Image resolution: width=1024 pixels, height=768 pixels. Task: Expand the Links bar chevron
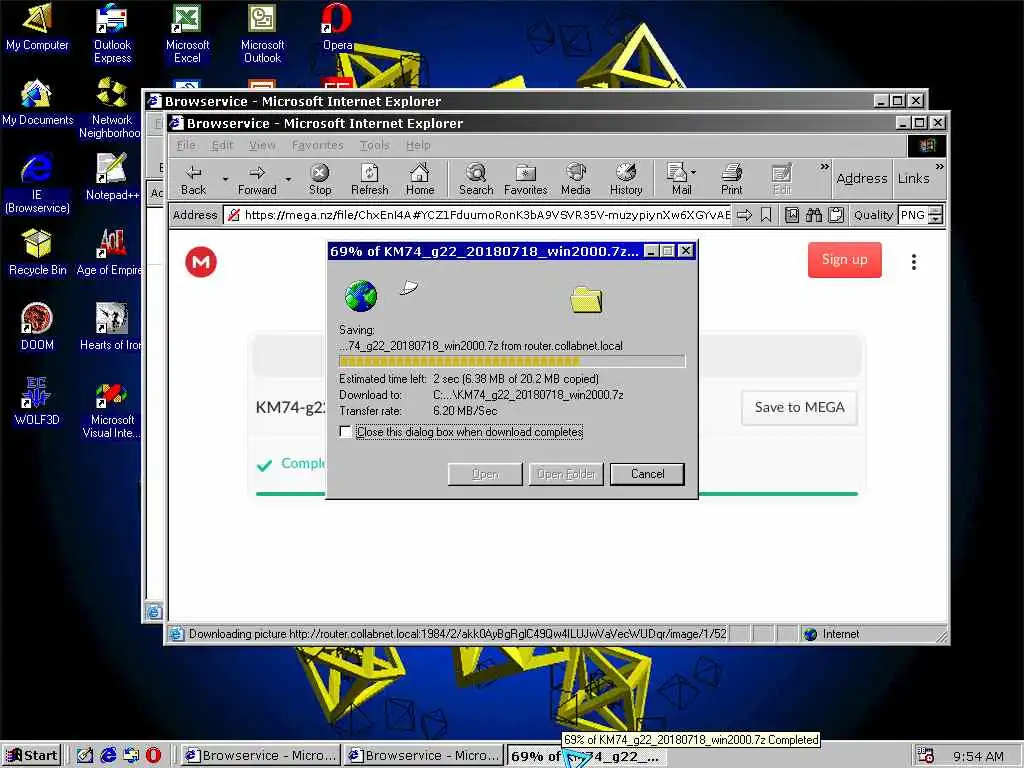click(939, 167)
